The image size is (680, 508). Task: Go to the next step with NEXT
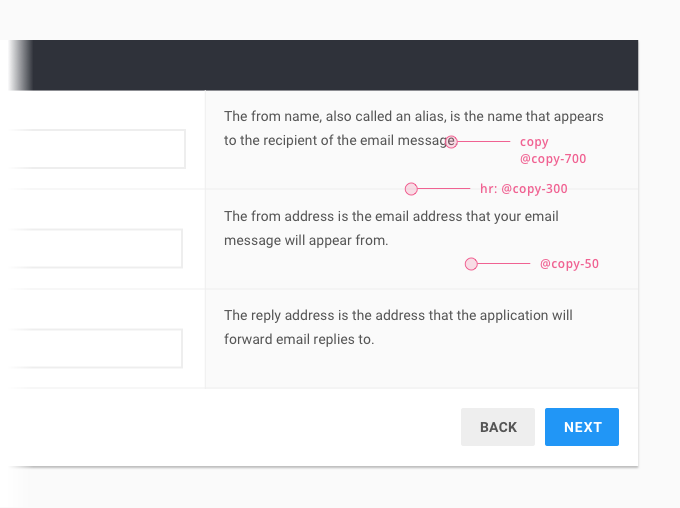click(x=582, y=427)
